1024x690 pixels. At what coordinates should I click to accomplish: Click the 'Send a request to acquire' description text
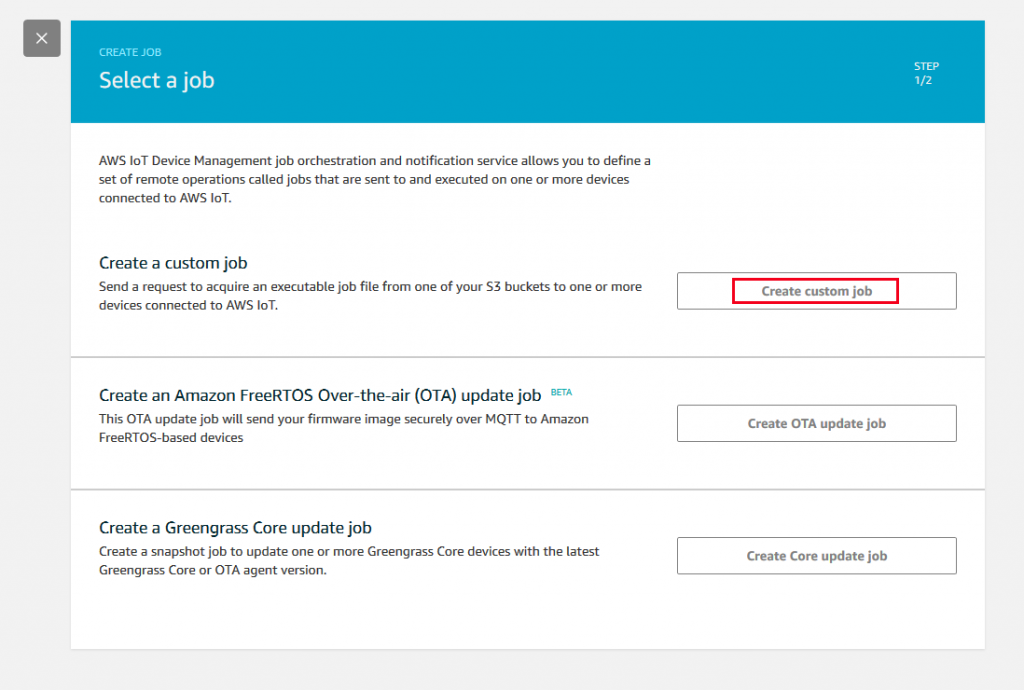[x=370, y=296]
